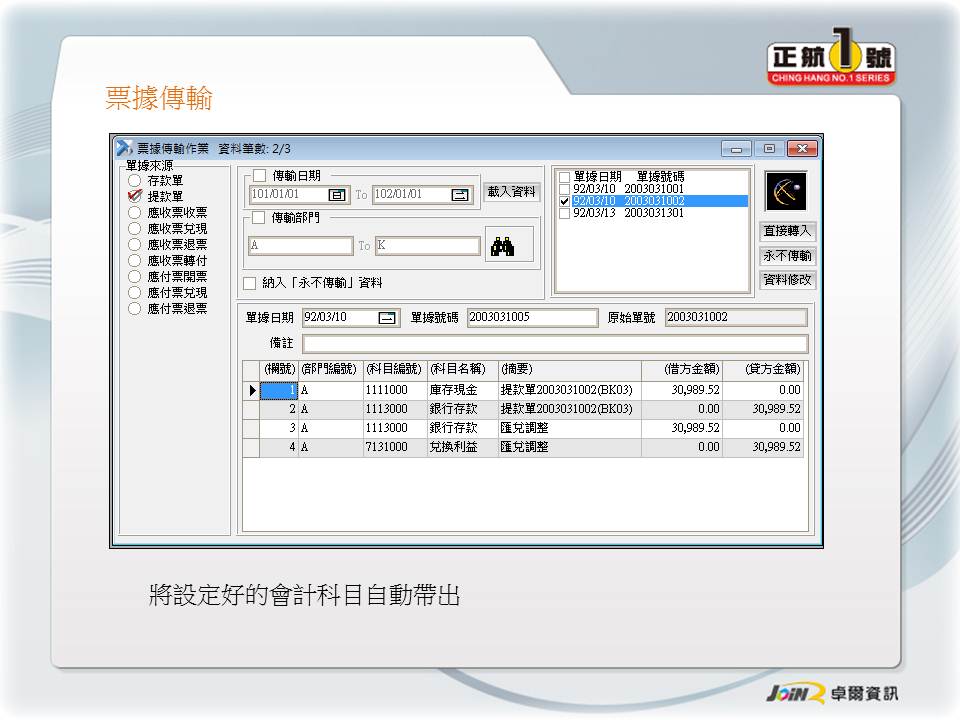Click the binoculars search icon
Viewport: 960px width, 720px height.
[x=500, y=245]
